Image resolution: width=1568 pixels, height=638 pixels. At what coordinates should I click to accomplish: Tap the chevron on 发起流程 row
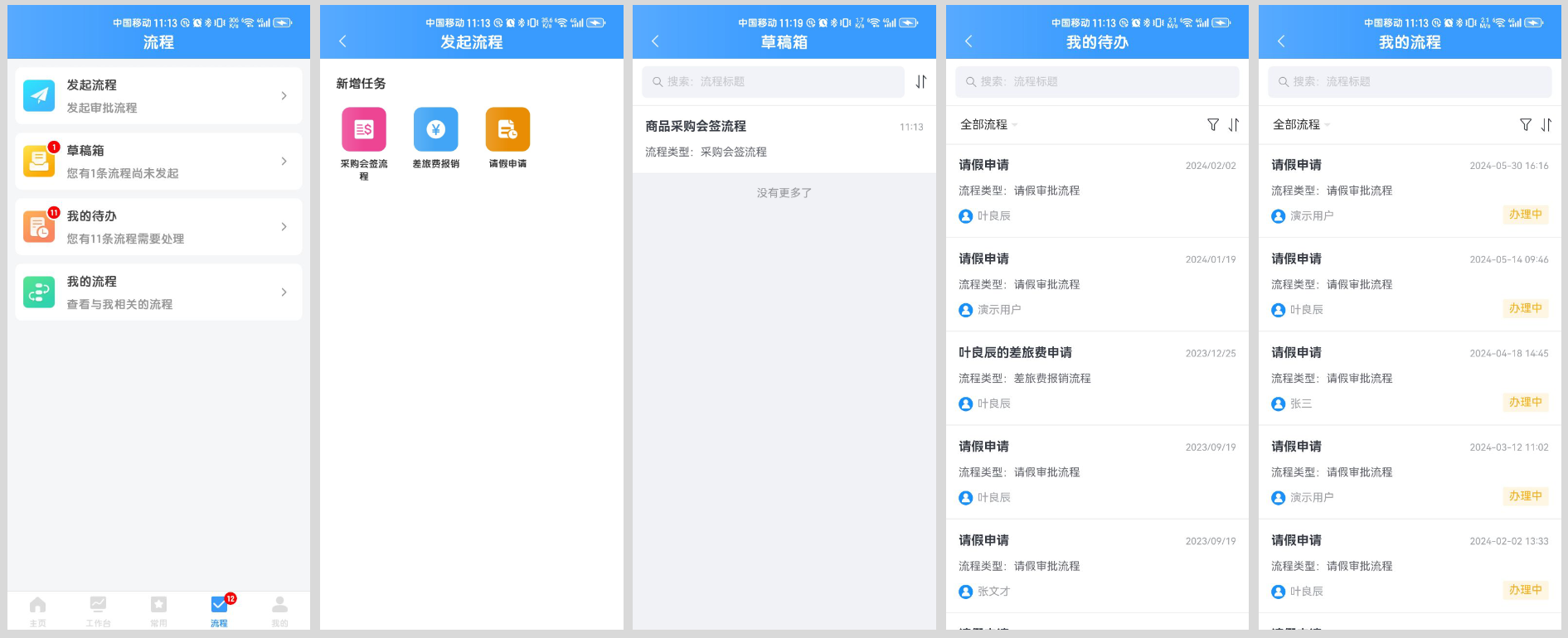tap(284, 96)
